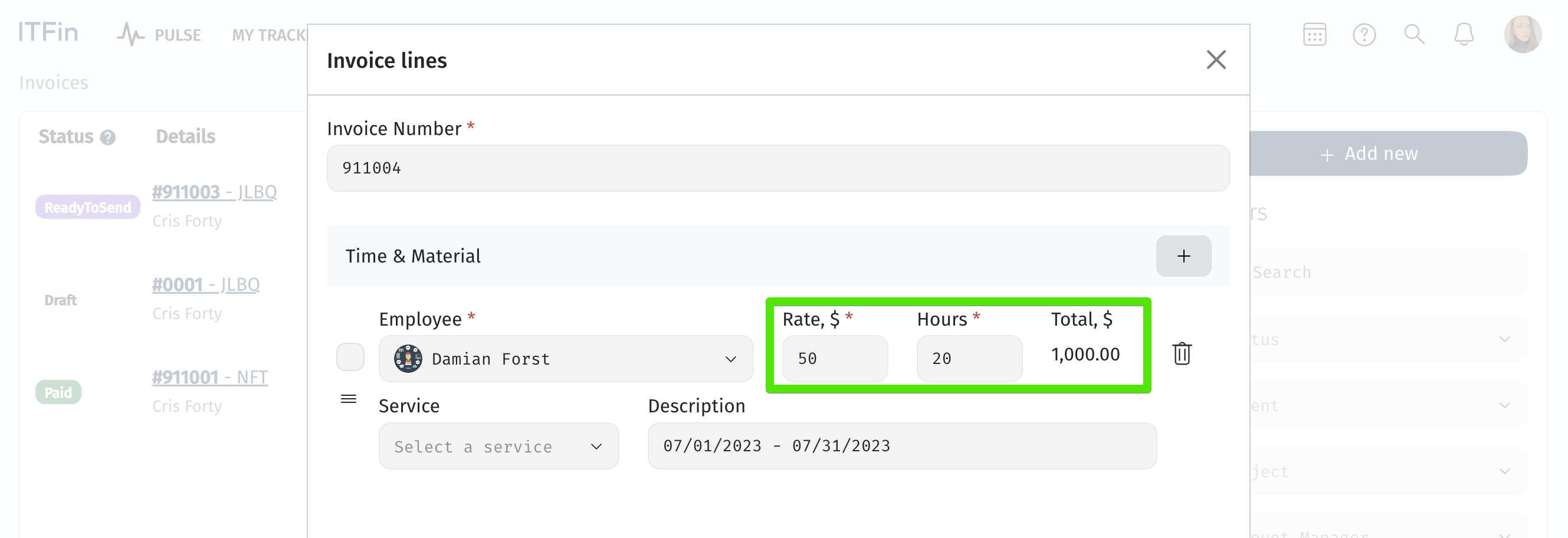Viewport: 1568px width, 538px height.
Task: Click the Search filter field
Action: [x=1388, y=273]
